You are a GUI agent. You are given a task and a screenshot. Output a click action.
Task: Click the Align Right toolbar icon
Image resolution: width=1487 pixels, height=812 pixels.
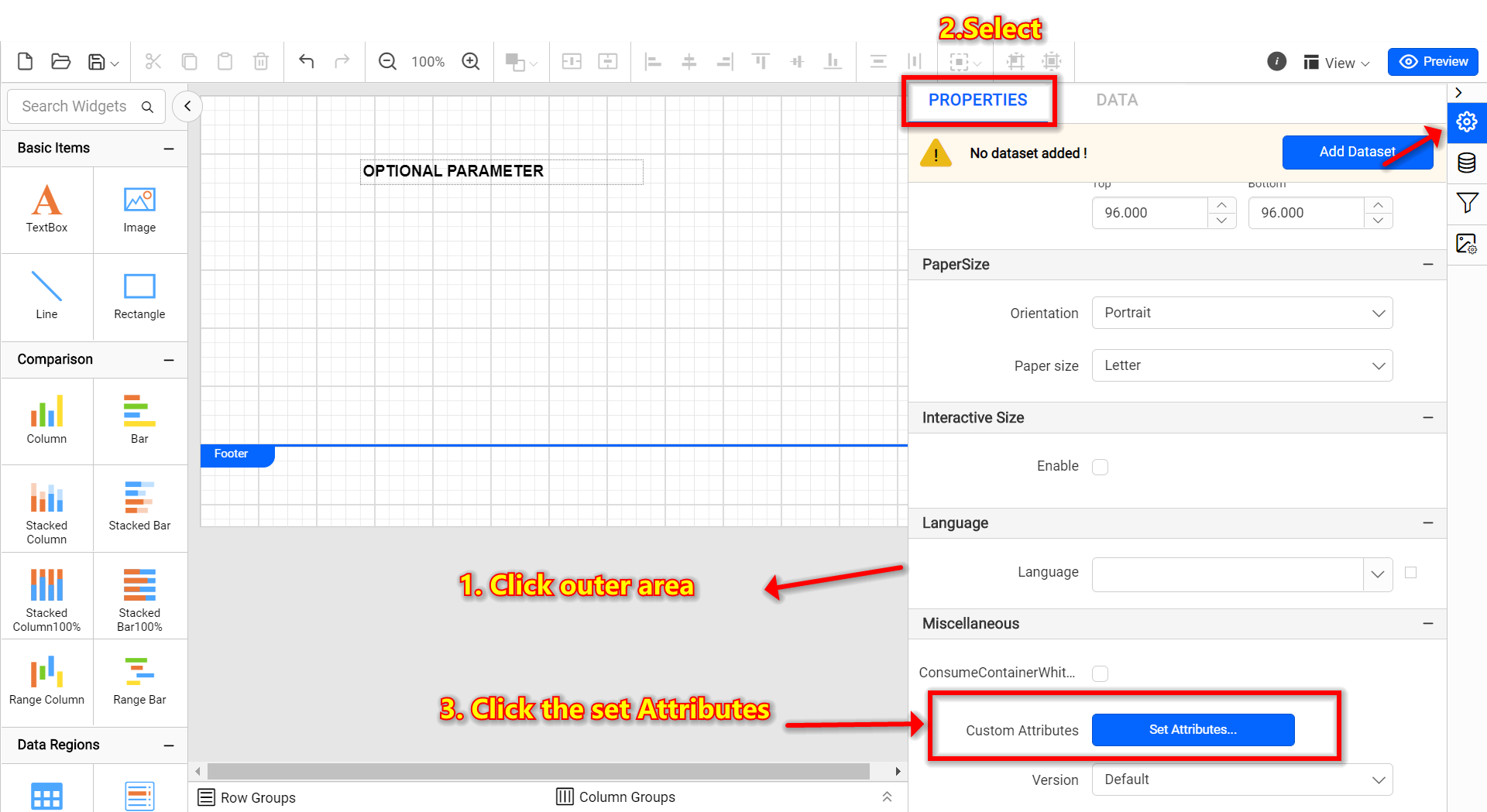pyautogui.click(x=725, y=61)
